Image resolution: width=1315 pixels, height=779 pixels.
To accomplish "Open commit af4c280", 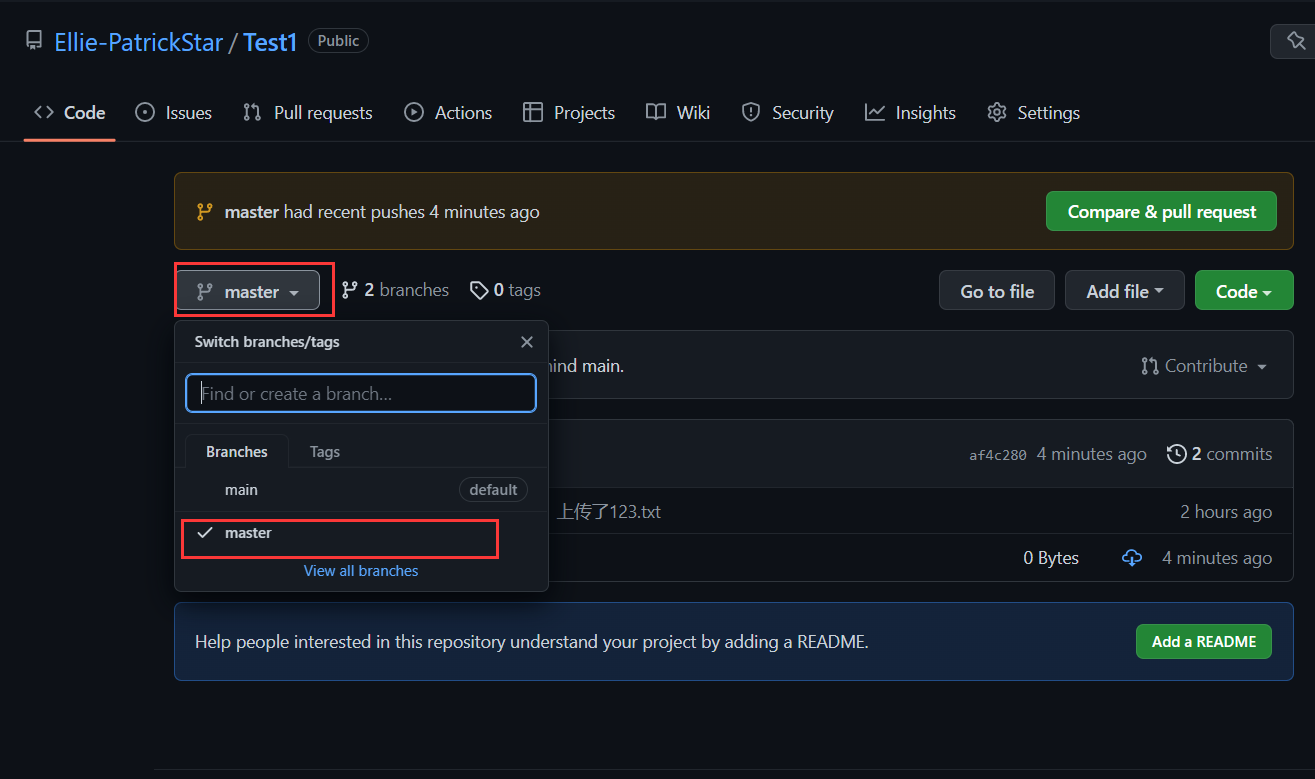I will tap(997, 455).
